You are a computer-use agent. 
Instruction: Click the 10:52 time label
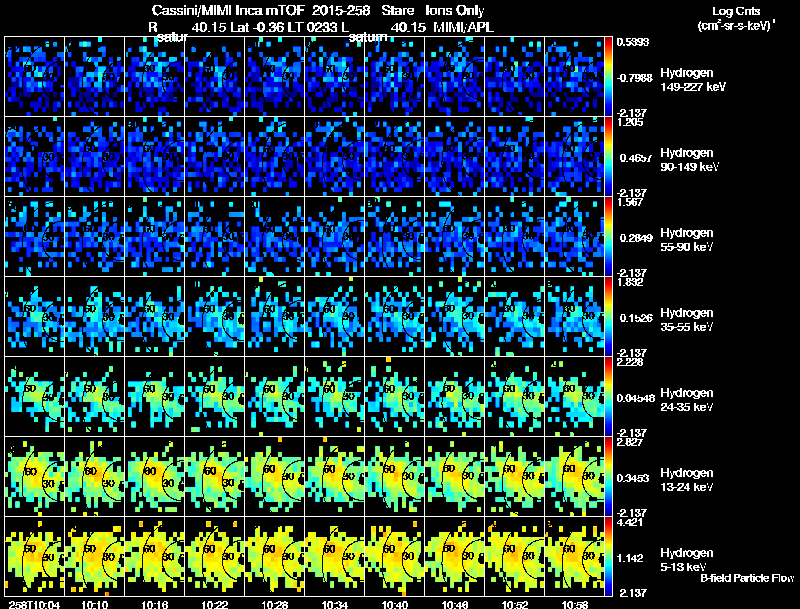[x=515, y=604]
